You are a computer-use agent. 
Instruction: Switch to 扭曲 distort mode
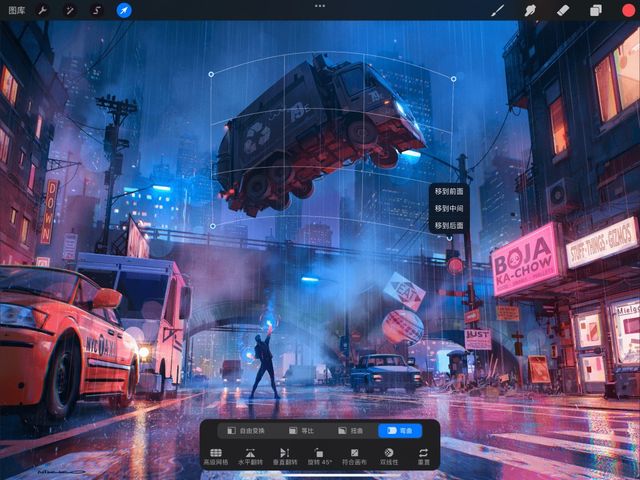[x=351, y=430]
